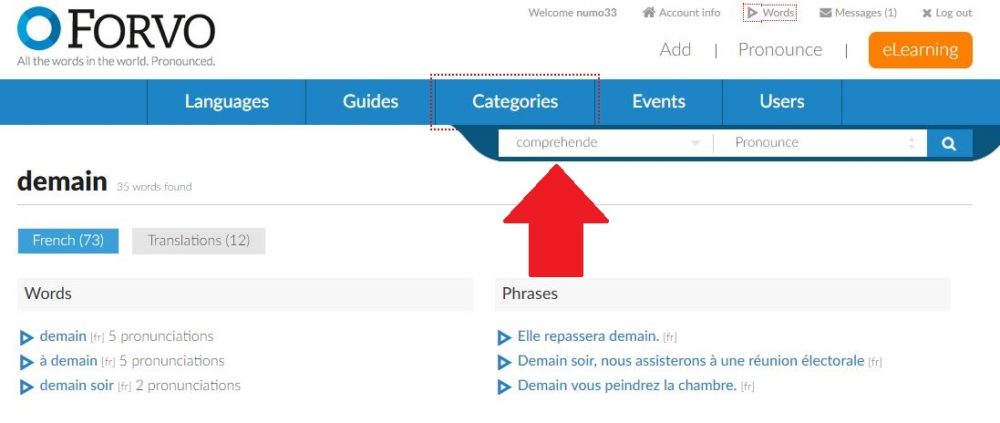This screenshot has width=1000, height=423.
Task: Log out of the account
Action: pyautogui.click(x=946, y=13)
